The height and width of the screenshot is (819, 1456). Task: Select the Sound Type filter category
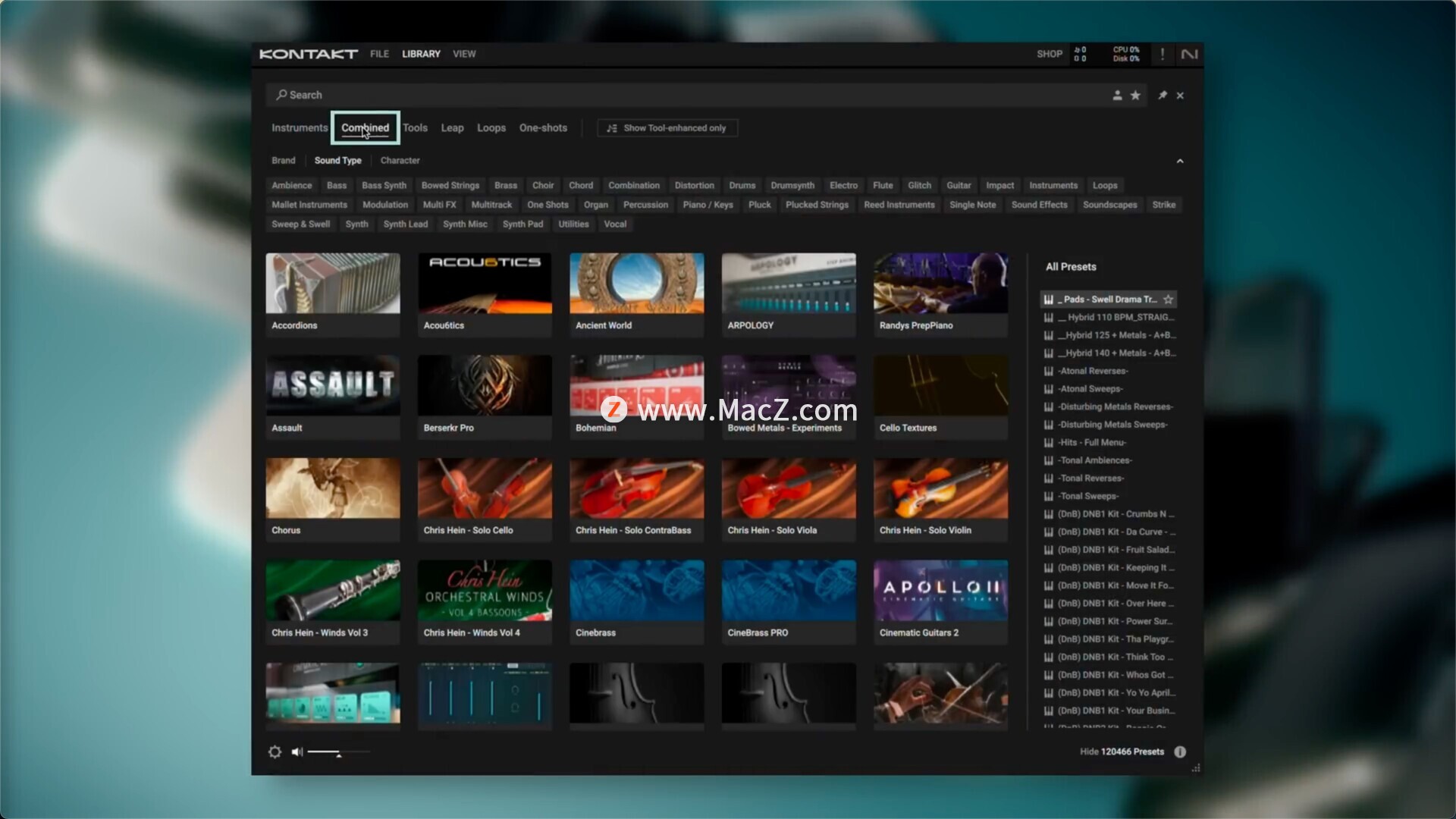pyautogui.click(x=338, y=161)
